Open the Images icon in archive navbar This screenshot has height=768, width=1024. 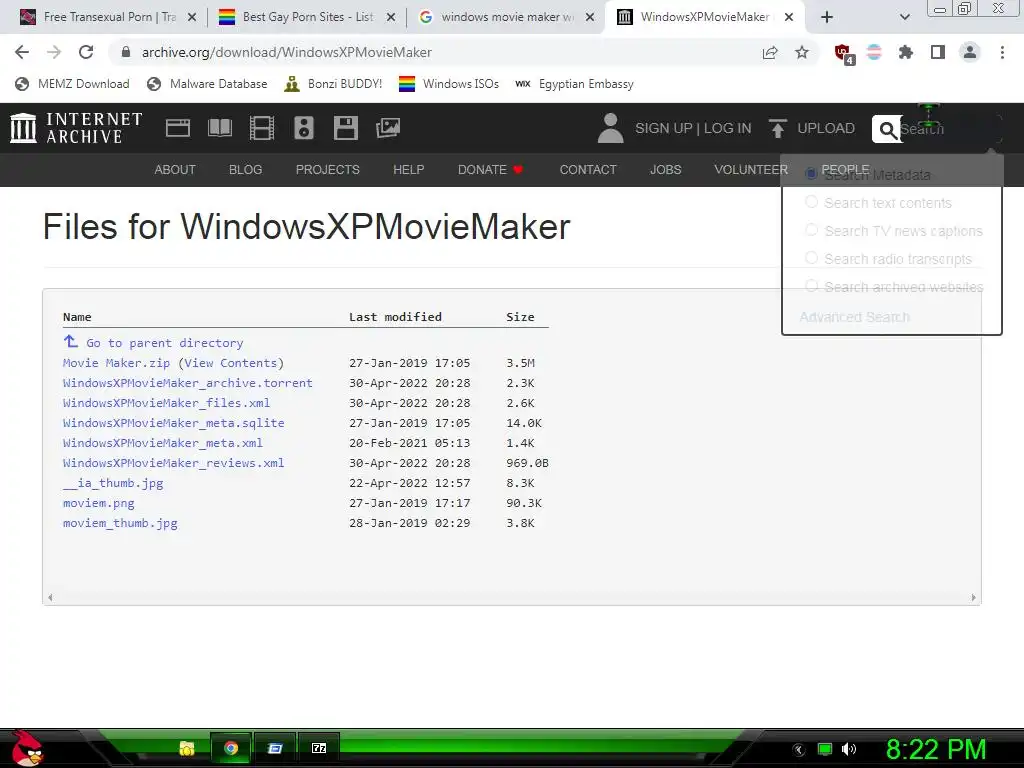tap(388, 128)
